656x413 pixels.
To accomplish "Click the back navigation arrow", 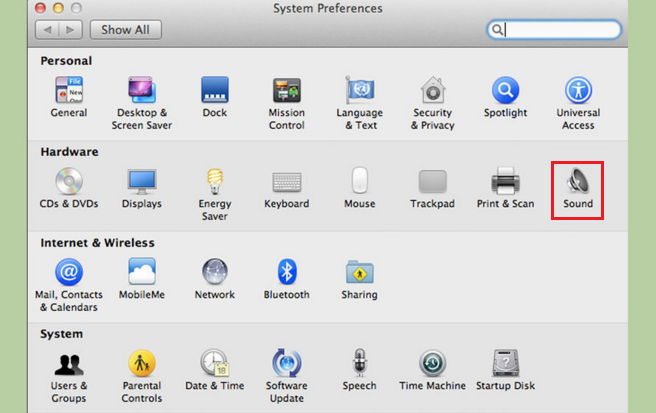I will point(47,30).
